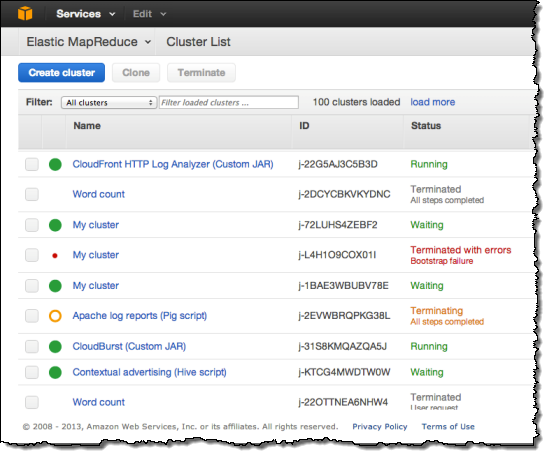The height and width of the screenshot is (456, 550).
Task: Open Contextual advertising (Hive script) cluster
Action: click(149, 372)
